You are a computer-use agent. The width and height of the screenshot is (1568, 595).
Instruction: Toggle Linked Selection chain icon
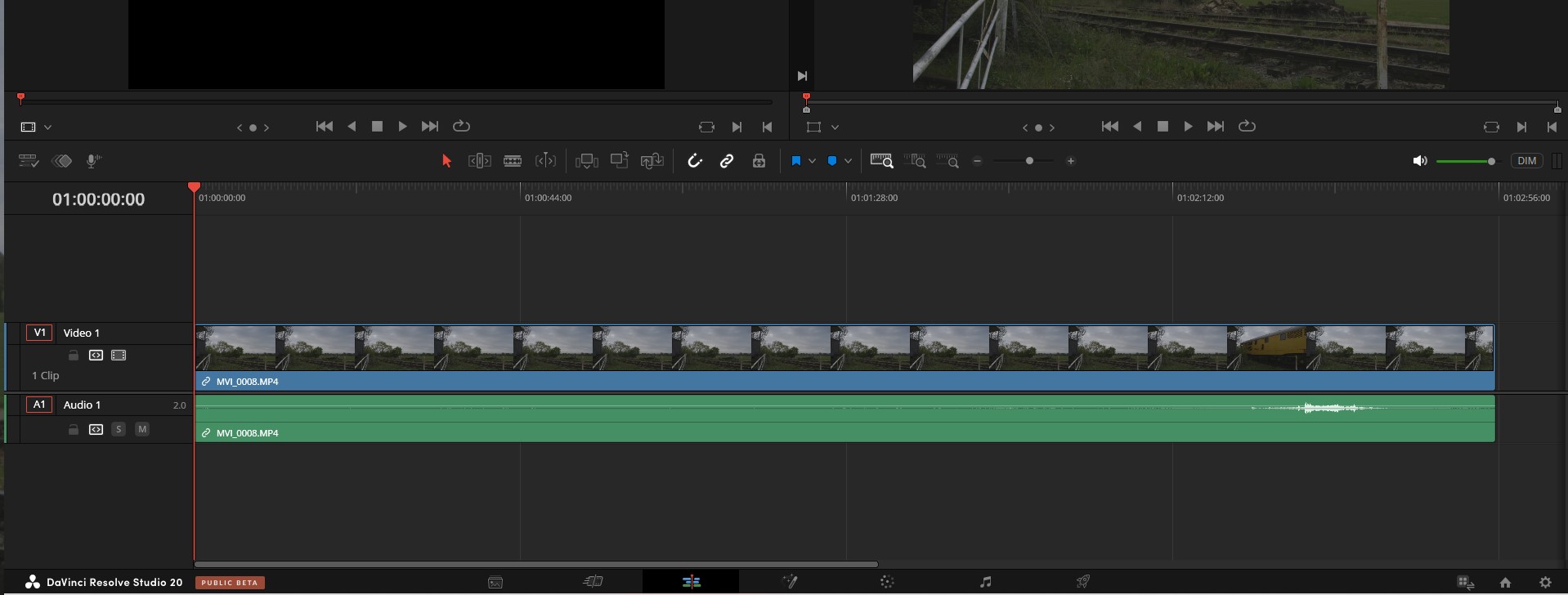[x=727, y=161]
